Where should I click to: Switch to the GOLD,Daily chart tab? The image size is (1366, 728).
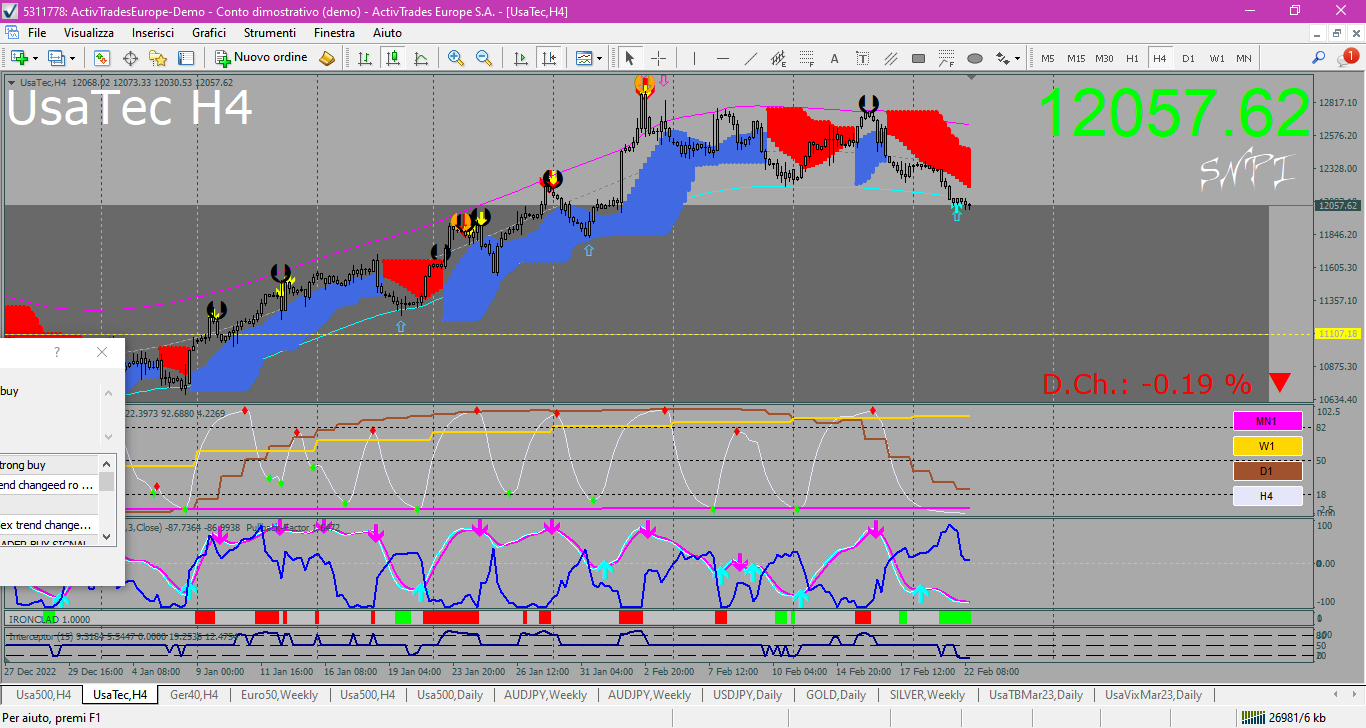coord(836,694)
